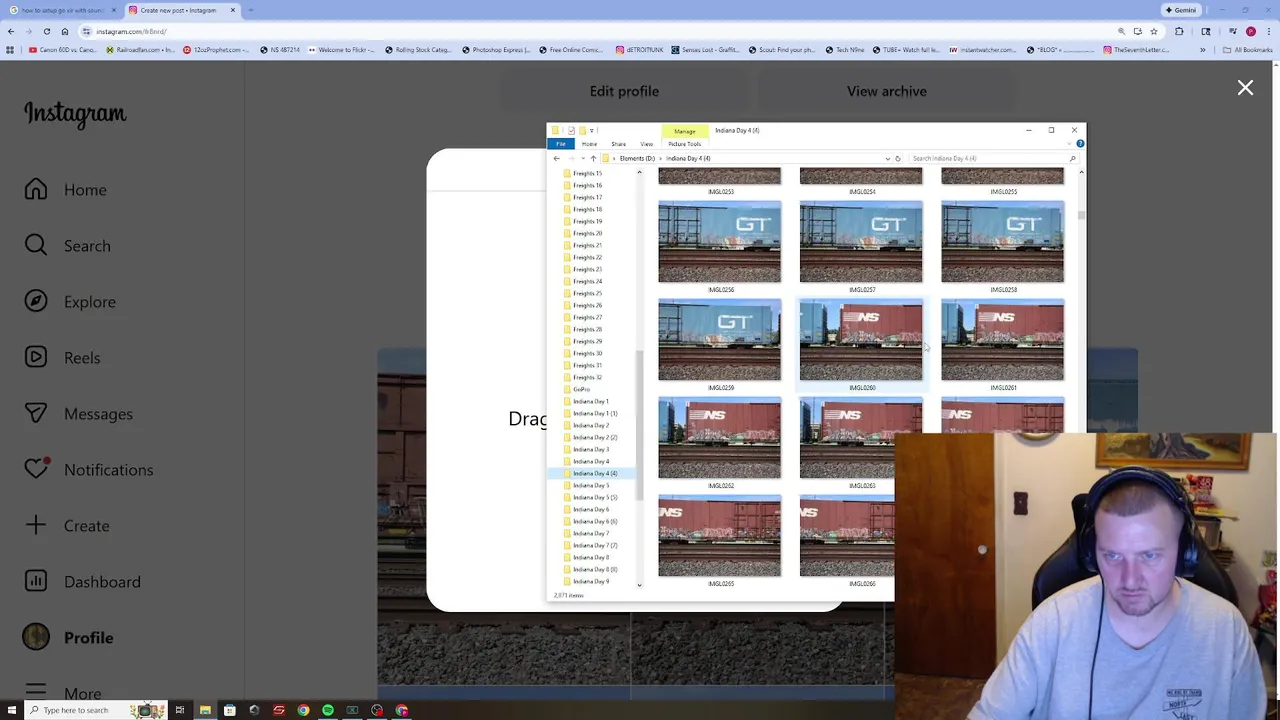
Task: Select Indiana Day 1 folder in tree
Action: click(x=590, y=401)
